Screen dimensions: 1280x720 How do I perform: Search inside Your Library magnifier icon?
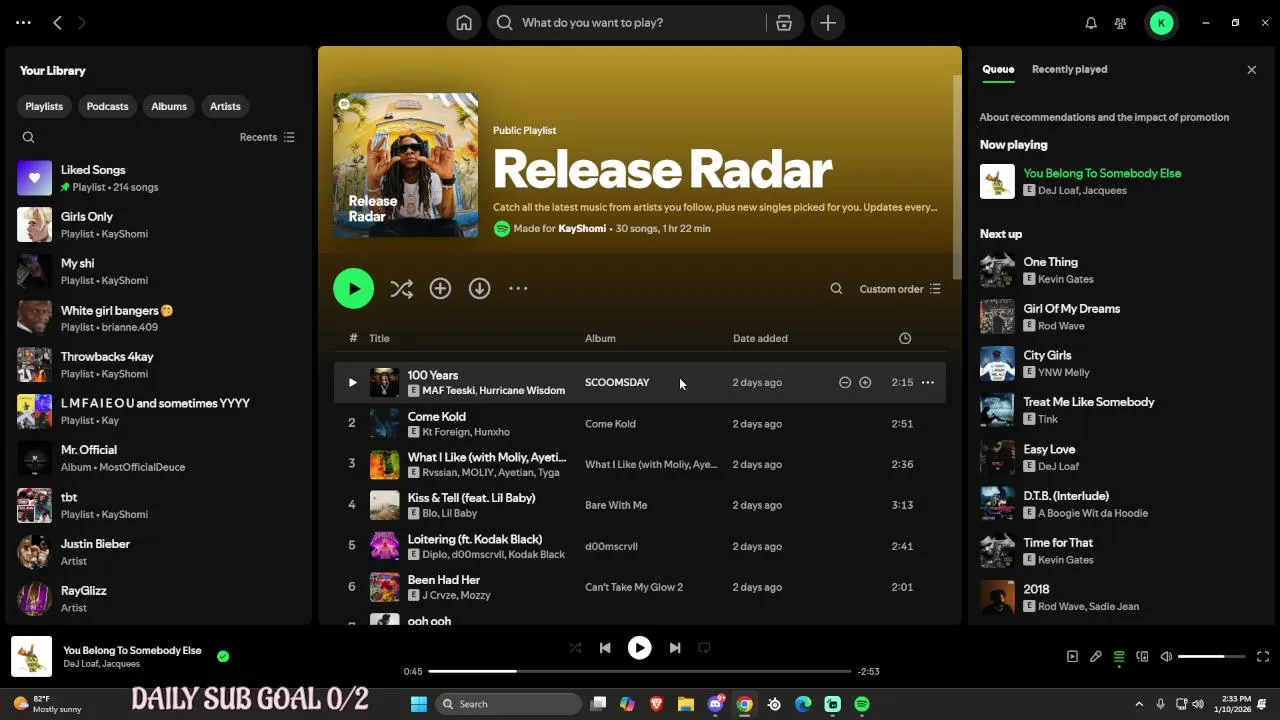coord(28,137)
